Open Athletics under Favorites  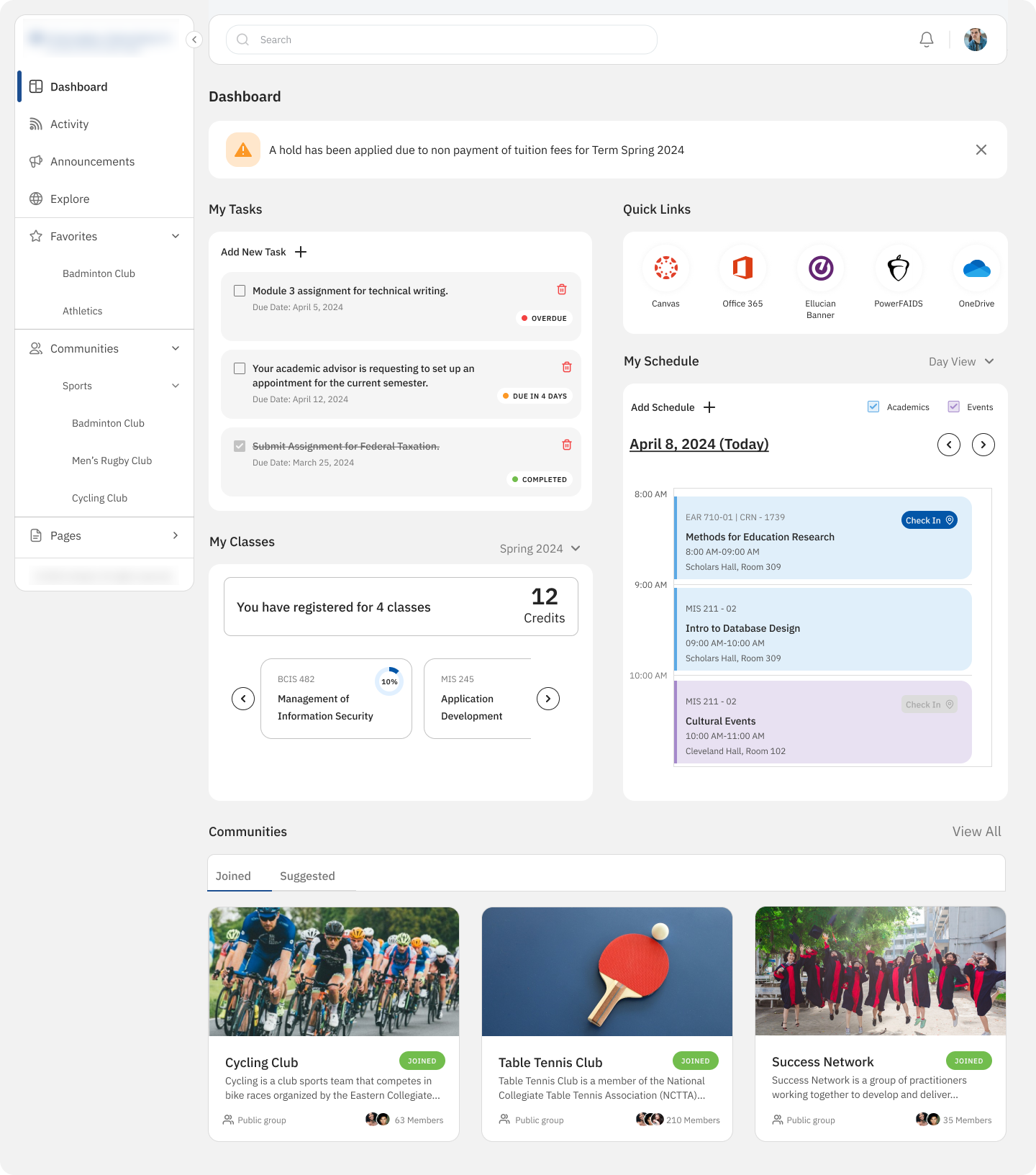pos(82,311)
